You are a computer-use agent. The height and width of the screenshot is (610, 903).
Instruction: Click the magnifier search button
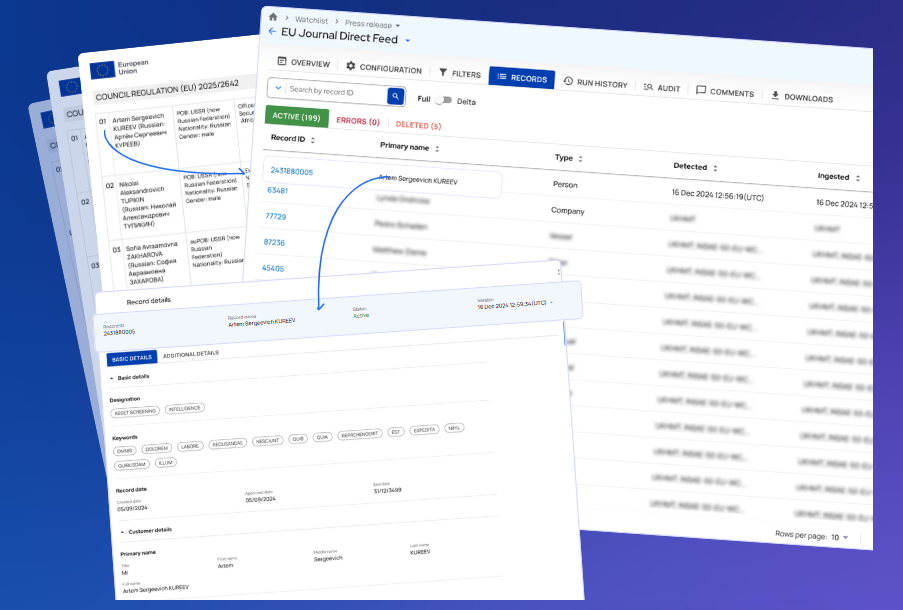pyautogui.click(x=396, y=96)
